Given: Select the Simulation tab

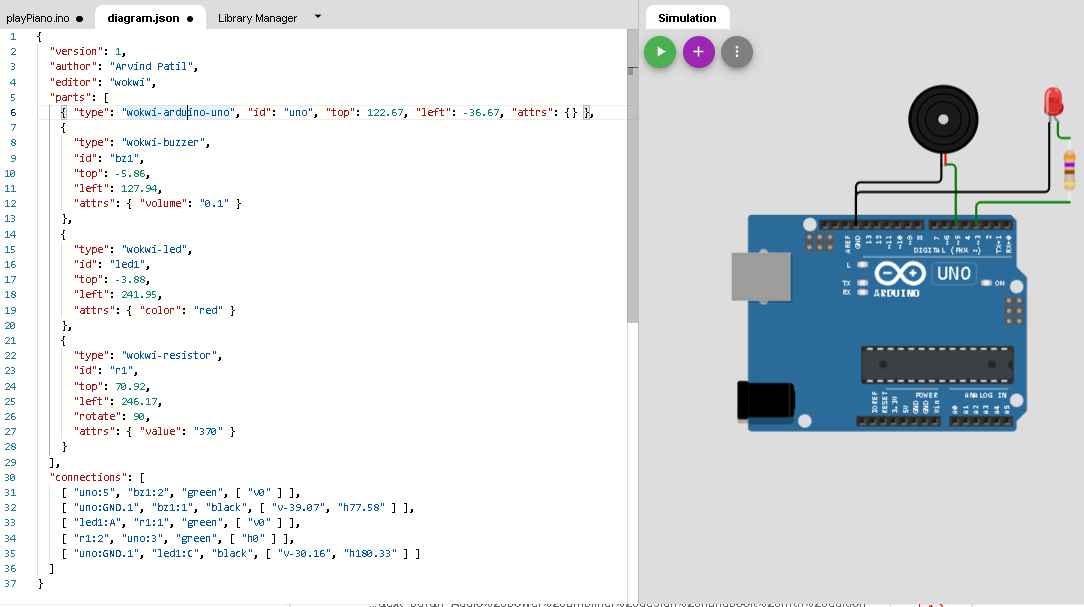Looking at the screenshot, I should point(687,18).
